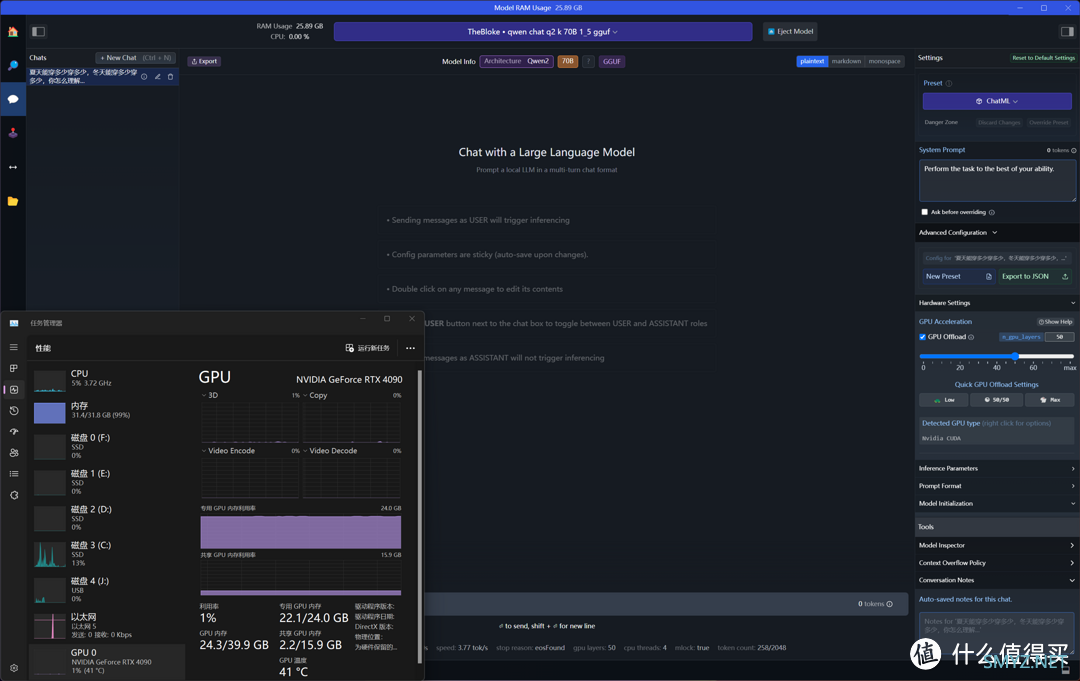The width and height of the screenshot is (1080, 681).
Task: Open Task Manager settings gear icon
Action: (14, 668)
